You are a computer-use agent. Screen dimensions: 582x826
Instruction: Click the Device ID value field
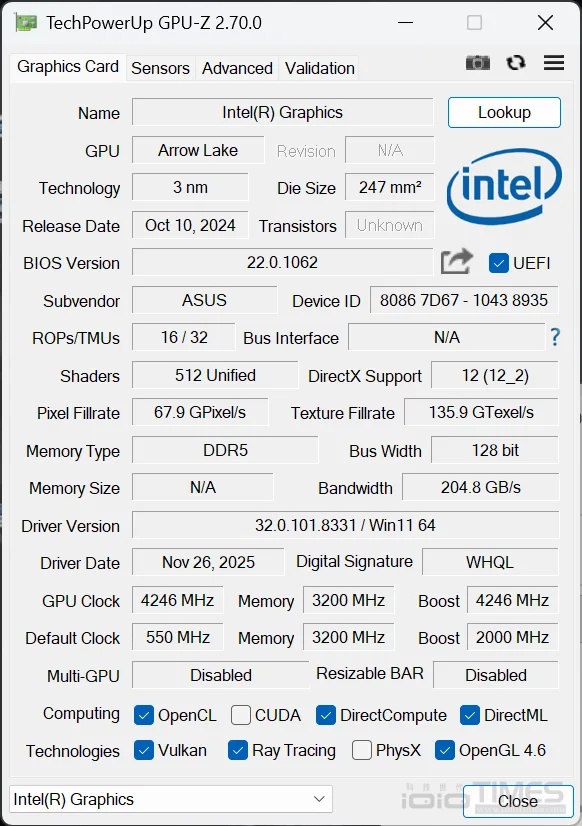(463, 300)
